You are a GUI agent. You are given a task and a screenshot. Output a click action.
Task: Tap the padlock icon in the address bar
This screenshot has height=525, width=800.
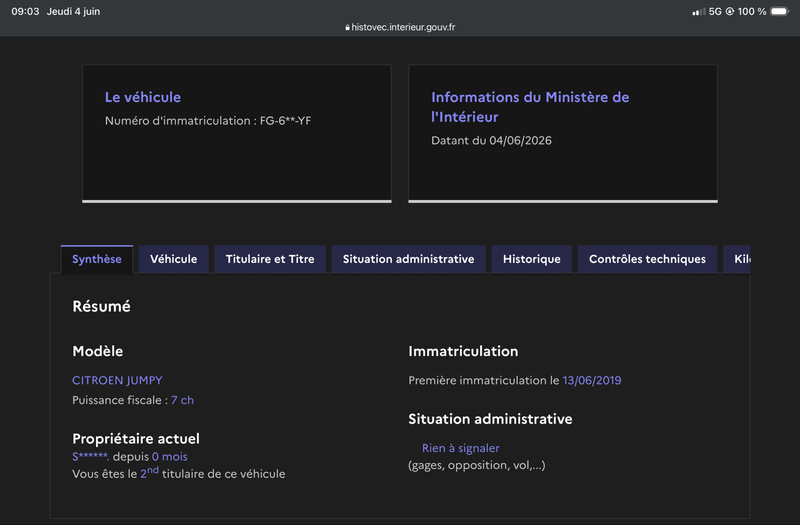[347, 28]
